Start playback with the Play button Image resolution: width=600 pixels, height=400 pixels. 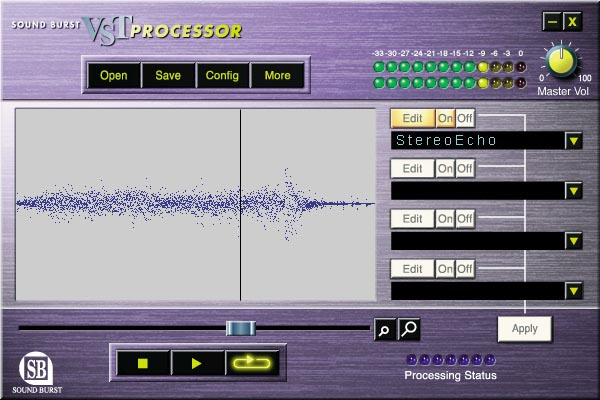(x=197, y=363)
